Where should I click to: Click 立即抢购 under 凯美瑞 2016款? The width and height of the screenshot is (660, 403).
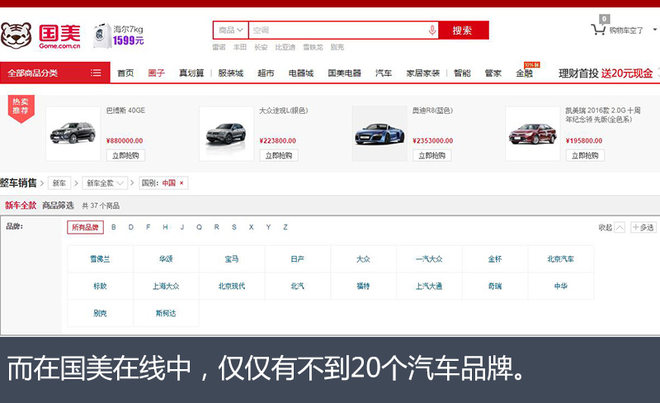click(x=585, y=155)
